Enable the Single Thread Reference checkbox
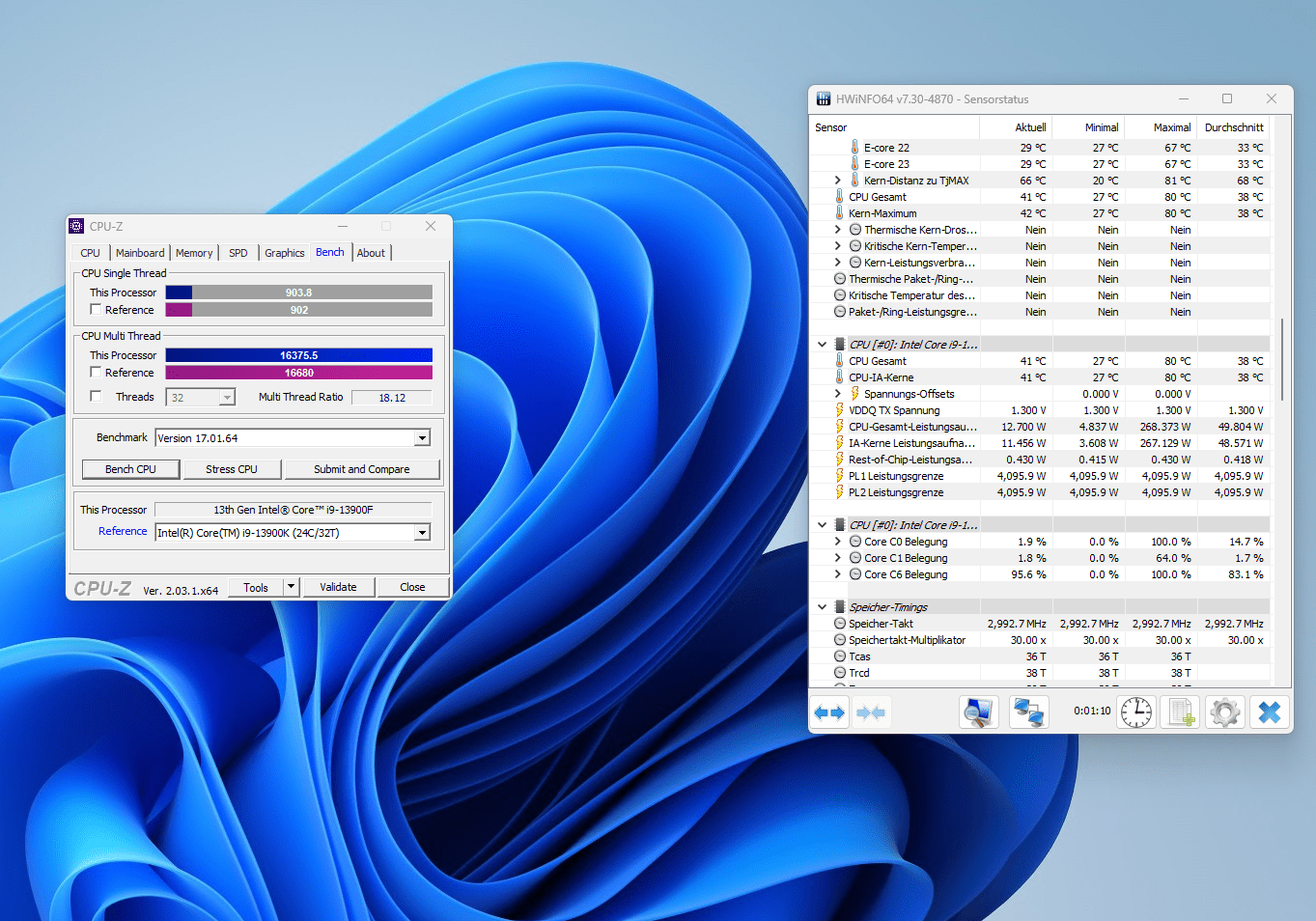The height and width of the screenshot is (921, 1316). [x=96, y=310]
